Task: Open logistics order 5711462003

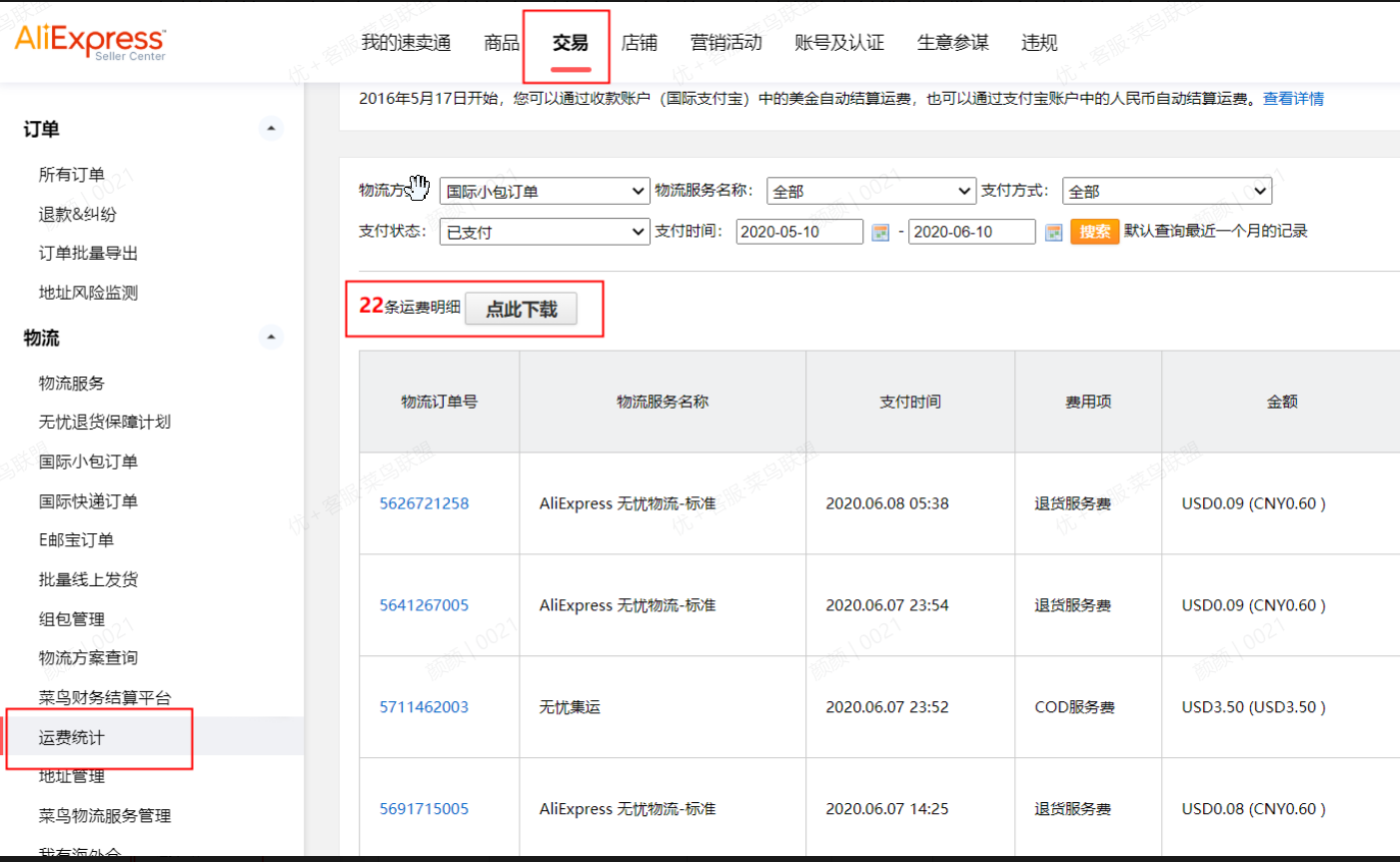Action: pos(424,707)
